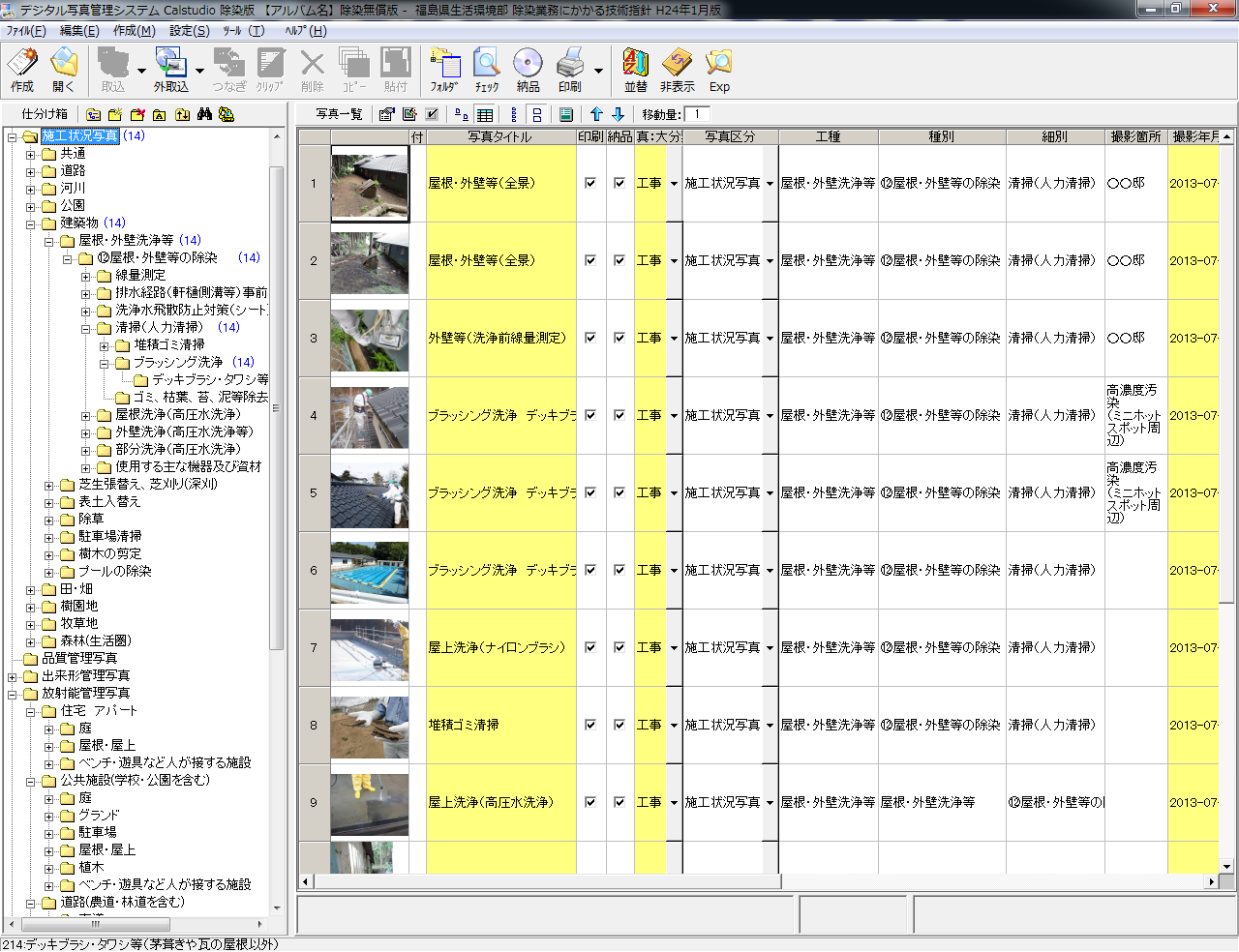1239x952 pixels.
Task: Click the red-marked delete folder icon
Action: click(x=137, y=114)
